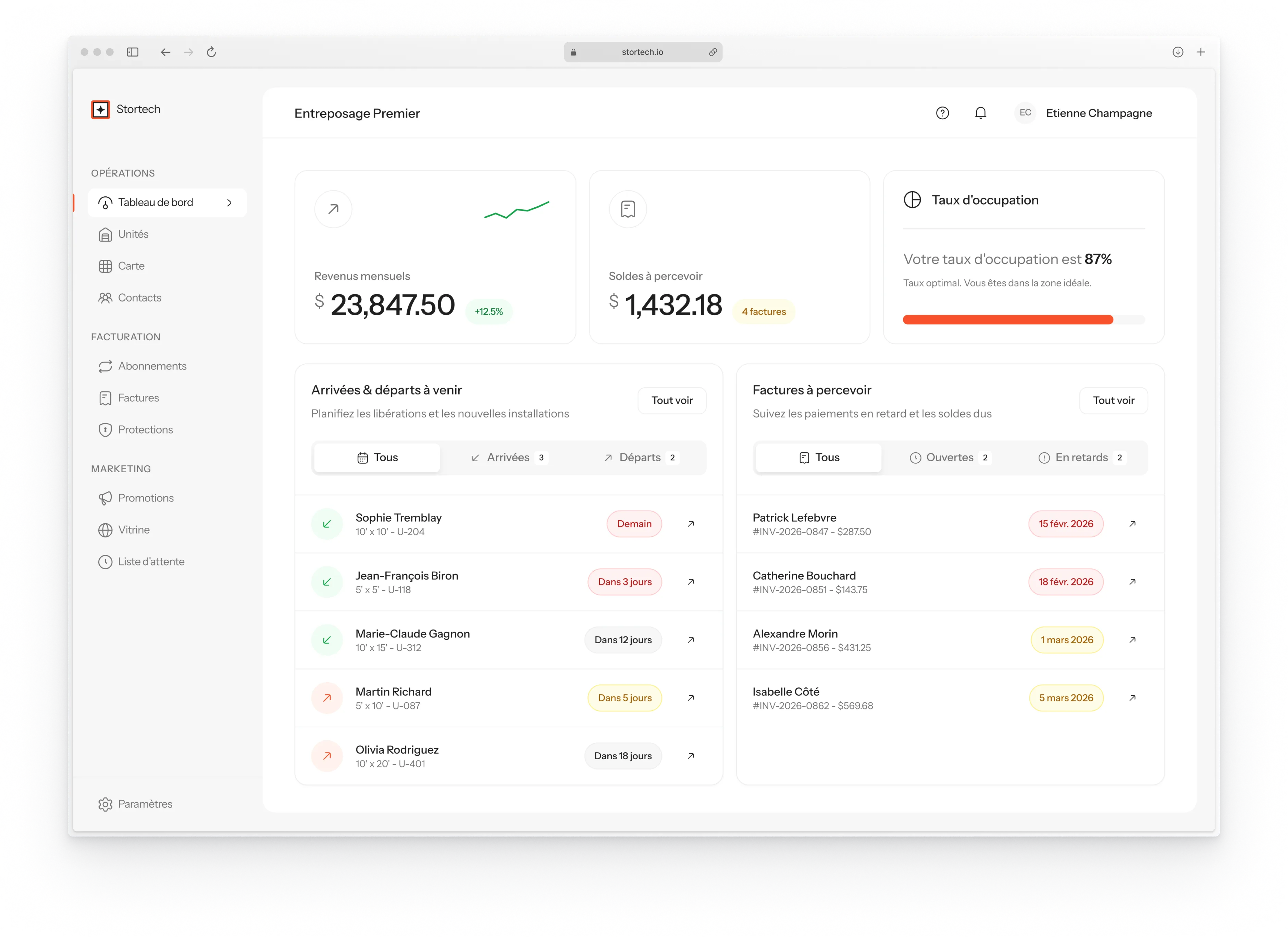Screen dimensions: 1288x937
Task: Switch to the Arrivées tab
Action: 508,457
